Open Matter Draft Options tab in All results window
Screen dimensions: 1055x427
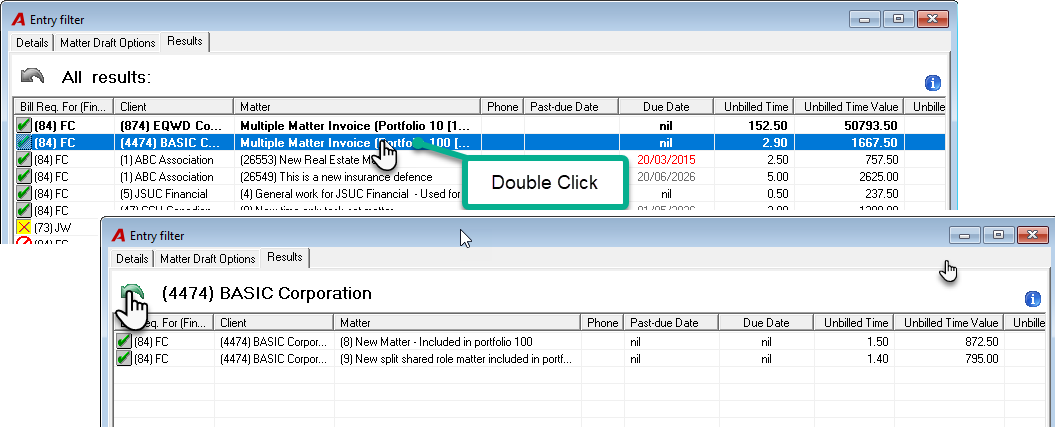[108, 43]
